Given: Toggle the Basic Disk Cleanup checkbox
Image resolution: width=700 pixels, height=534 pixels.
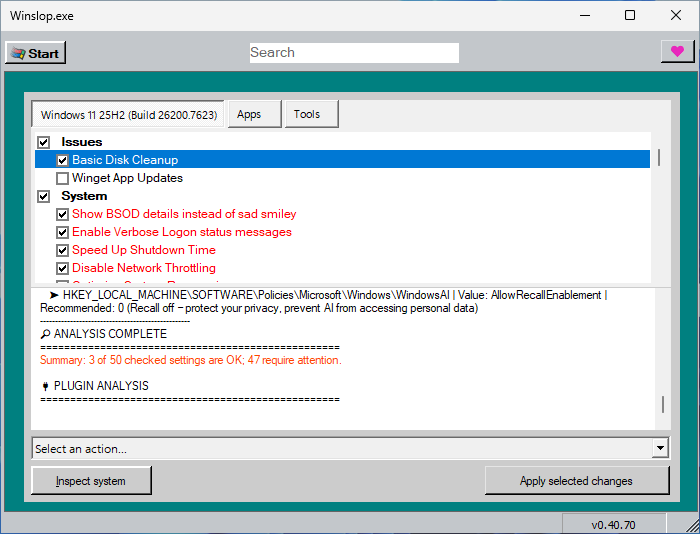Looking at the screenshot, I should 63,160.
